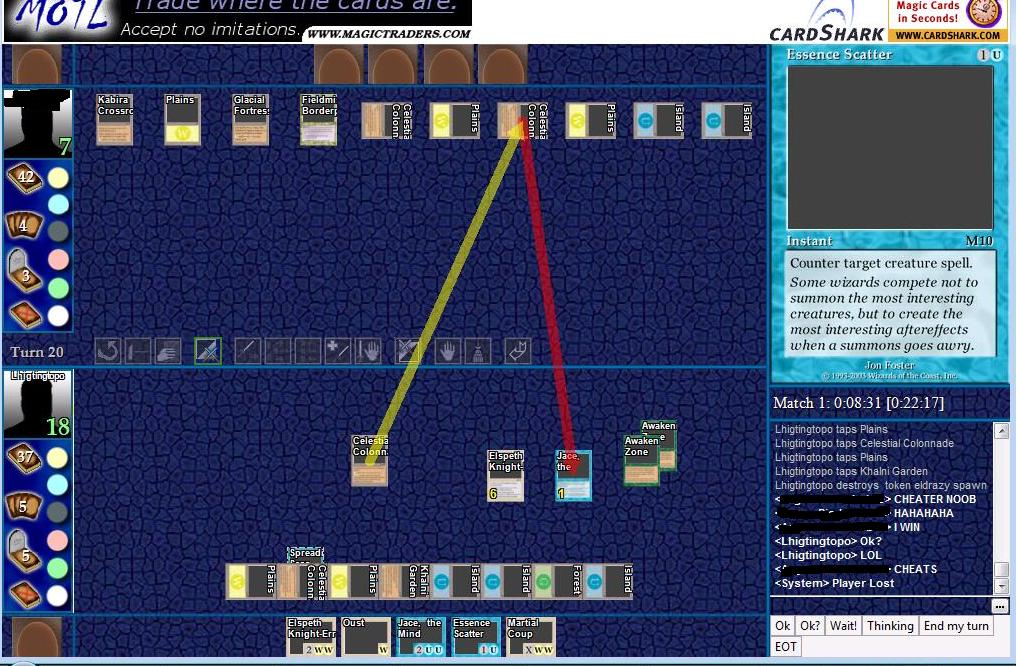Select the tapped Forest land
The width and height of the screenshot is (1016, 666).
pyautogui.click(x=559, y=581)
